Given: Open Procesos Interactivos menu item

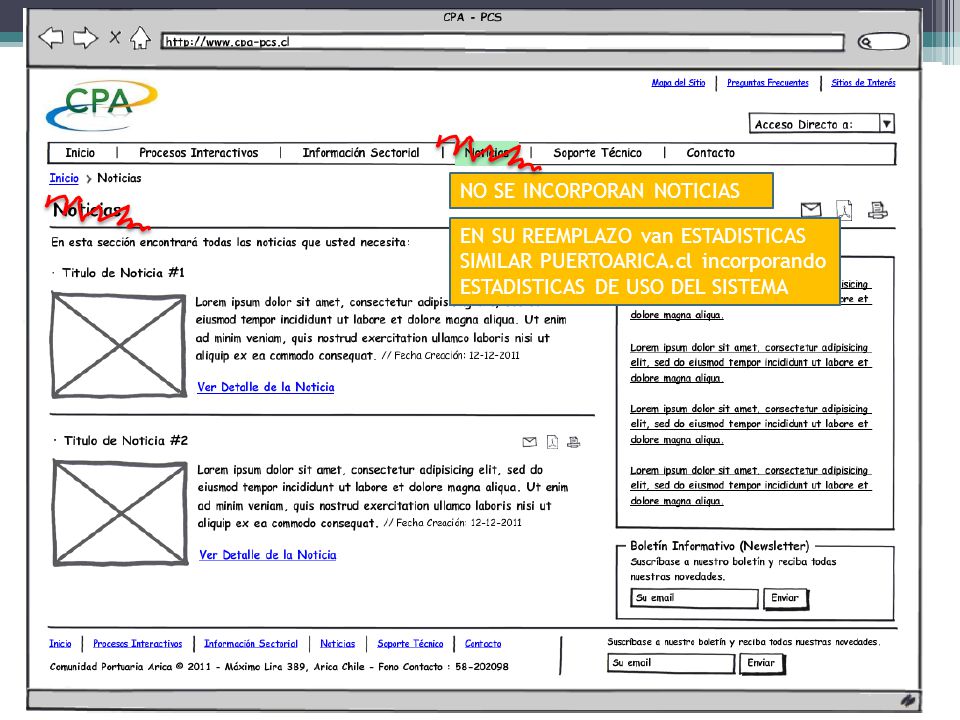Looking at the screenshot, I should click(x=199, y=153).
